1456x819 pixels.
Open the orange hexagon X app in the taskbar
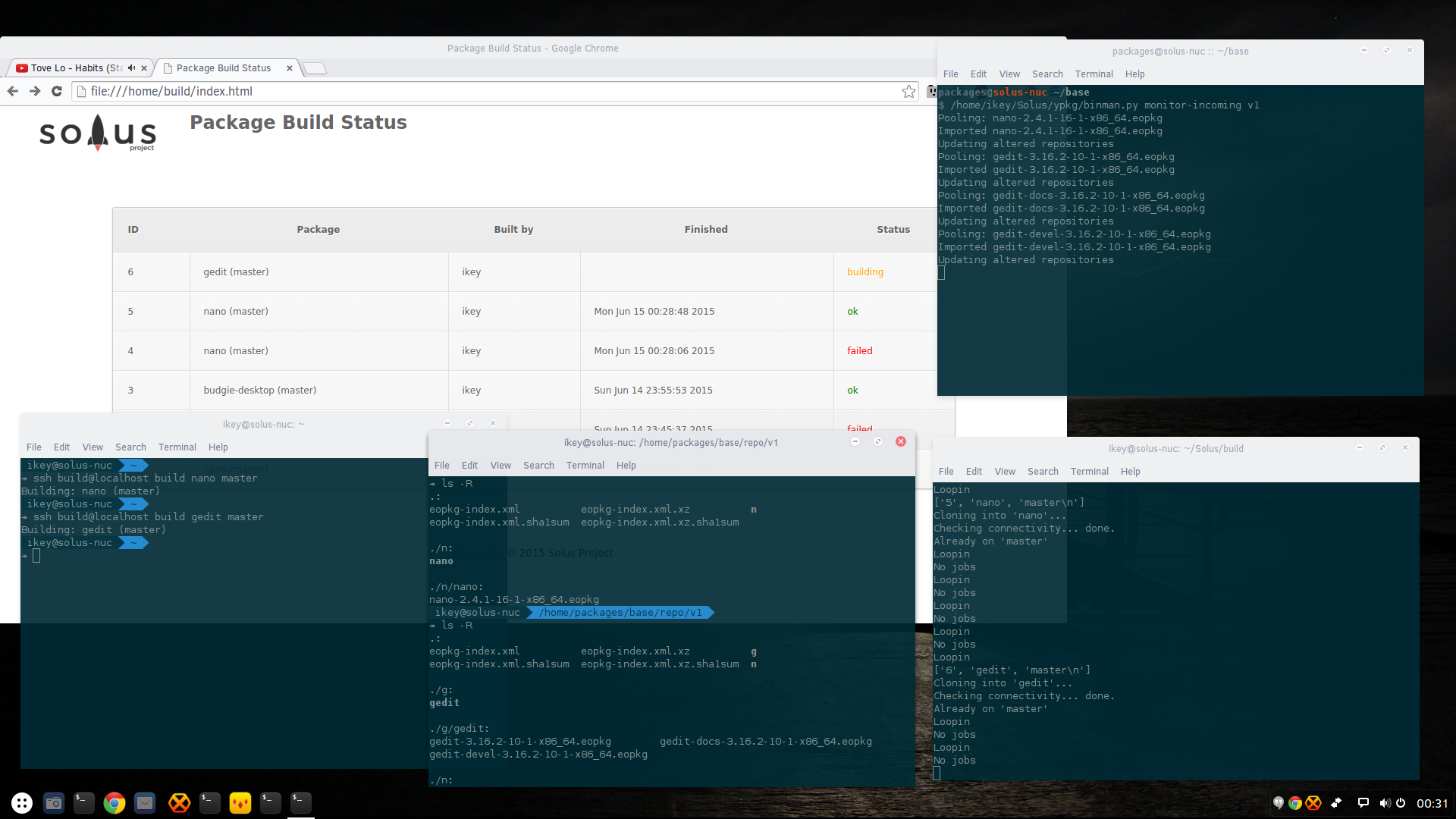(x=180, y=802)
